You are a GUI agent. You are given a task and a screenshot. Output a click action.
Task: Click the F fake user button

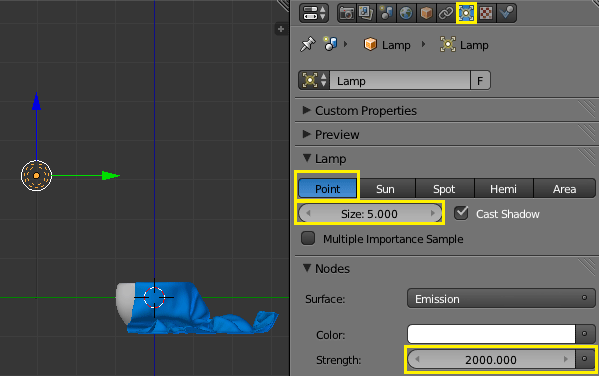pos(480,80)
